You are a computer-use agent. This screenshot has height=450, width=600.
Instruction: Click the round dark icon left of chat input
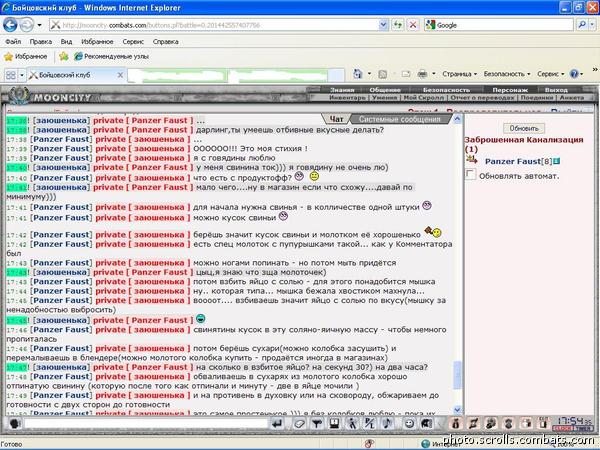[x=15, y=424]
